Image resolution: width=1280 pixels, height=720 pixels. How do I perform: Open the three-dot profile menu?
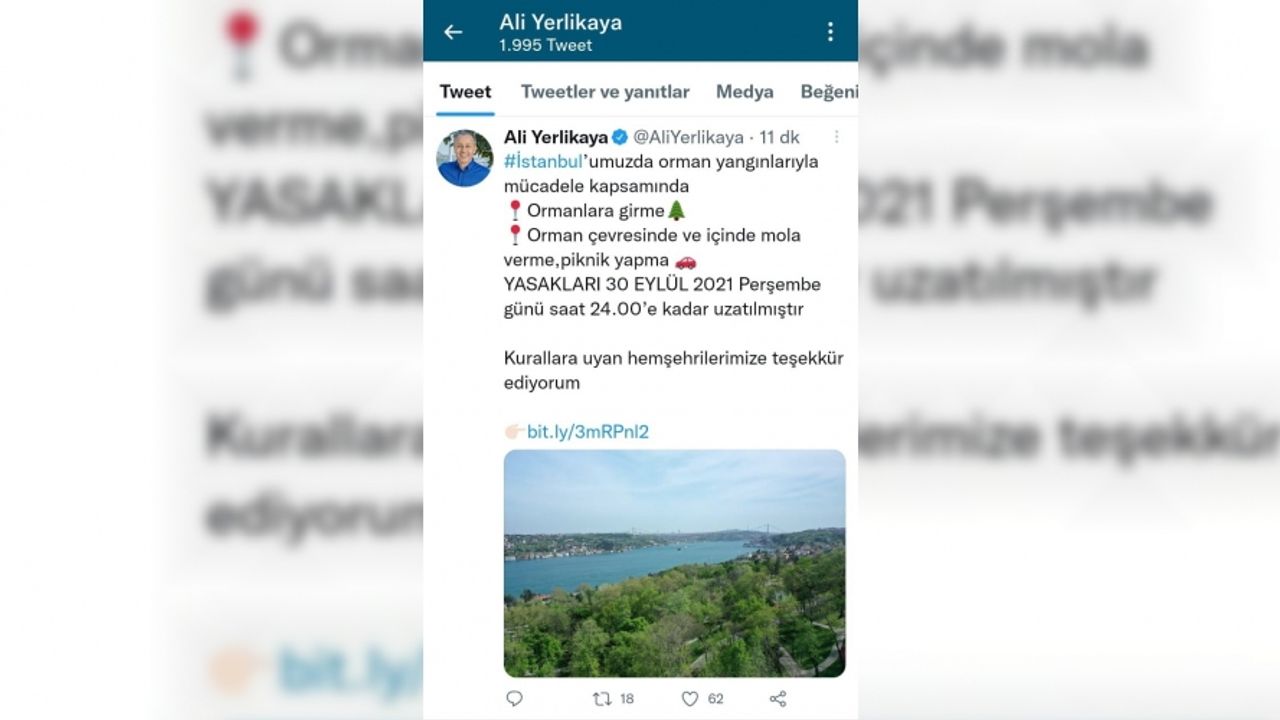pyautogui.click(x=830, y=32)
